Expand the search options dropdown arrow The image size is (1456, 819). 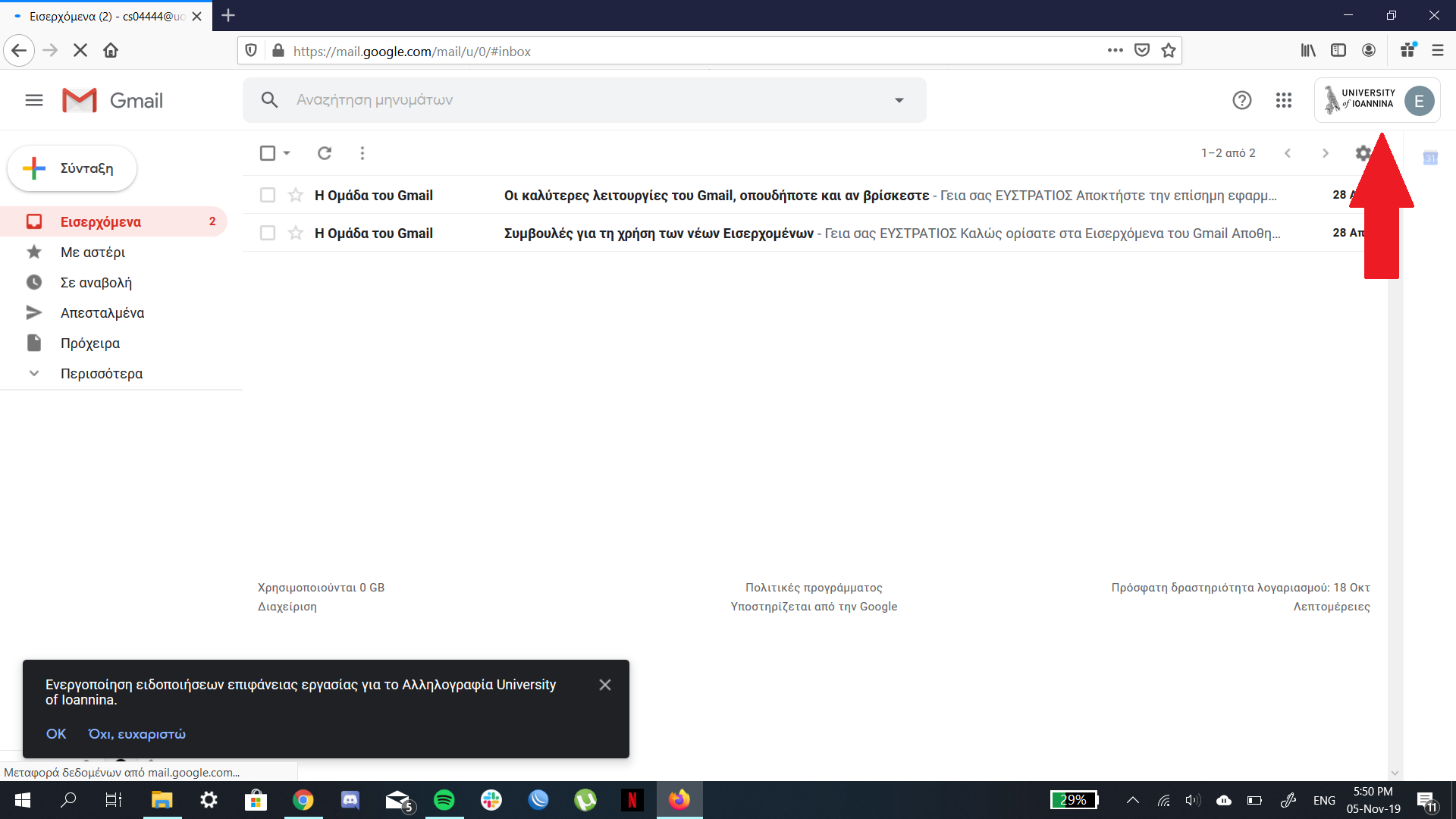[x=899, y=100]
